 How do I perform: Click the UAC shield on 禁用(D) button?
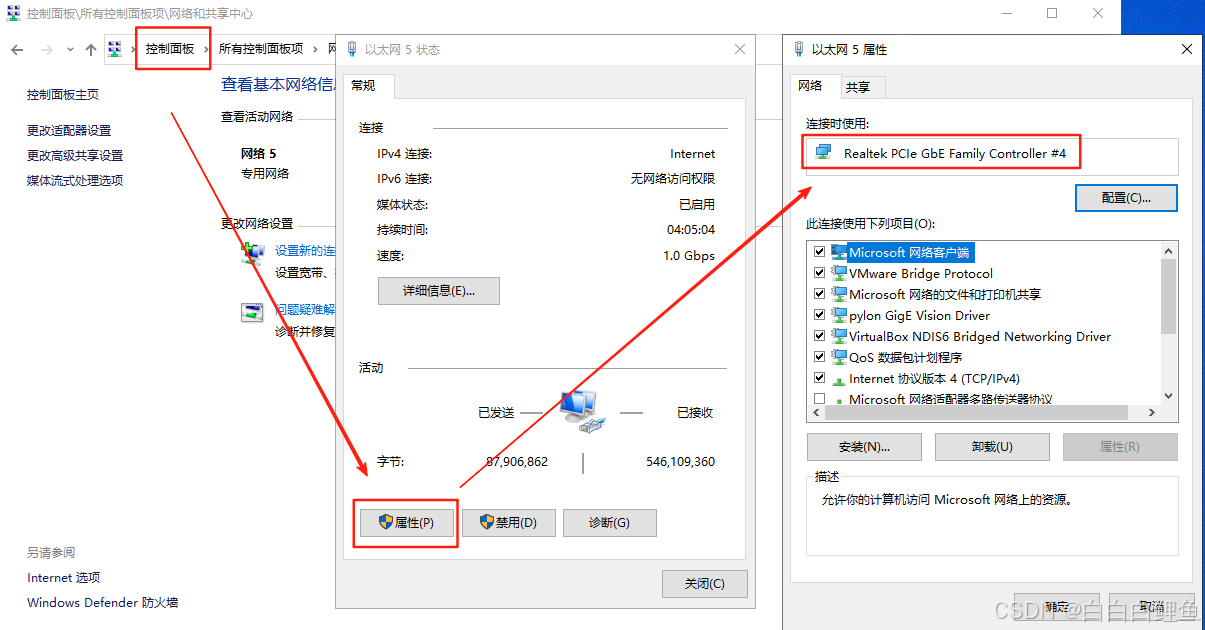click(487, 522)
